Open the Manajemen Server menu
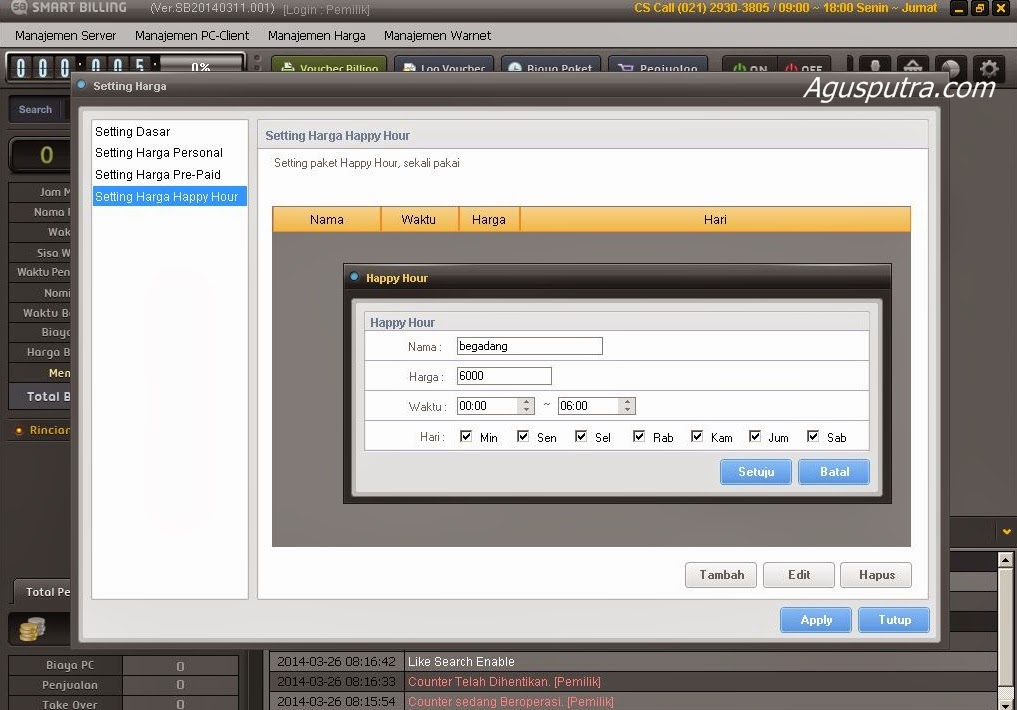1017x710 pixels. pos(66,36)
